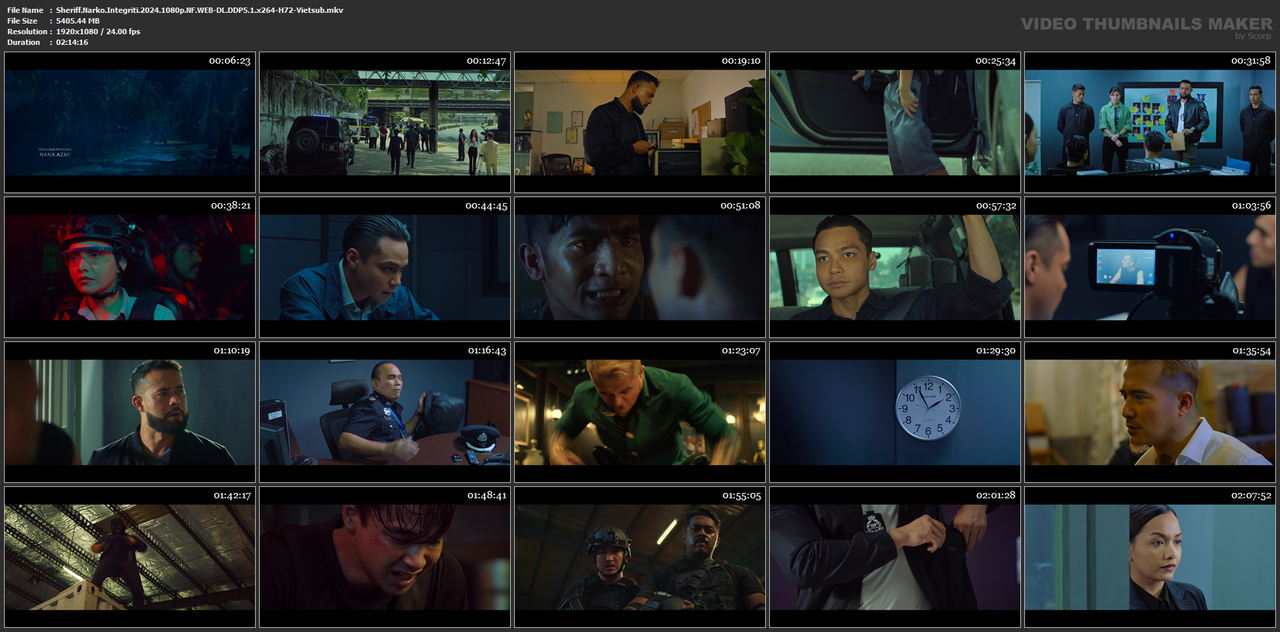Select the wall clock frame 01:29:30

[895, 413]
